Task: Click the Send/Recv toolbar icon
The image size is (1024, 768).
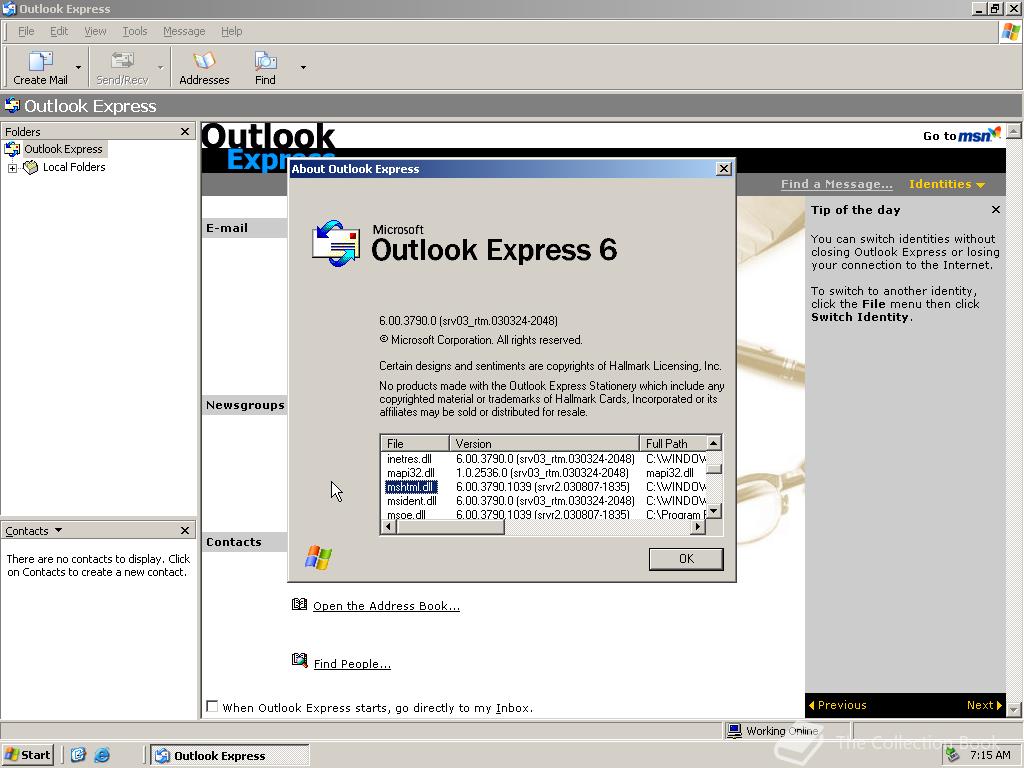Action: click(122, 67)
